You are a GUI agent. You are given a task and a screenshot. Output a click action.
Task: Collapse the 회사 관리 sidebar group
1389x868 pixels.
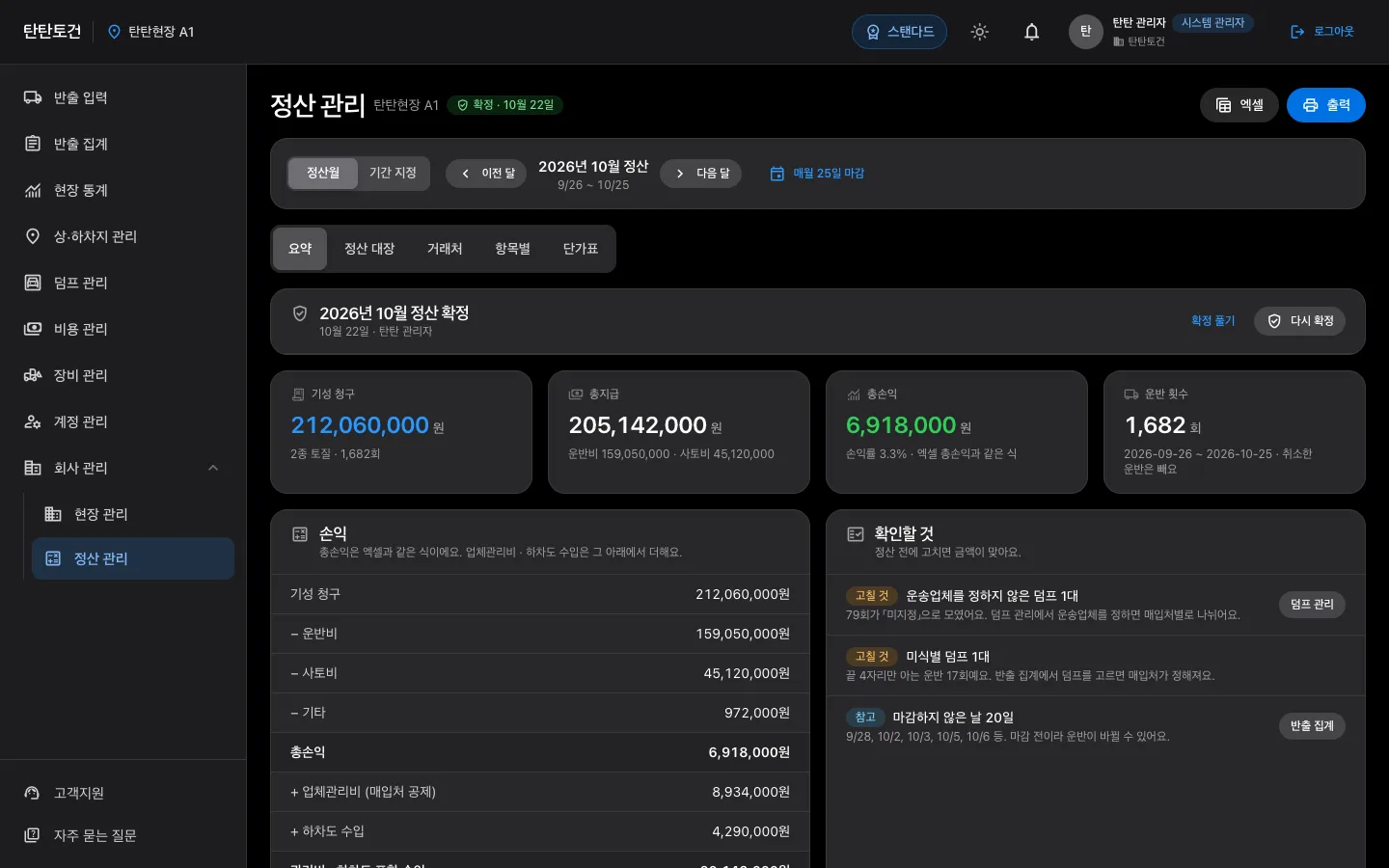(123, 468)
